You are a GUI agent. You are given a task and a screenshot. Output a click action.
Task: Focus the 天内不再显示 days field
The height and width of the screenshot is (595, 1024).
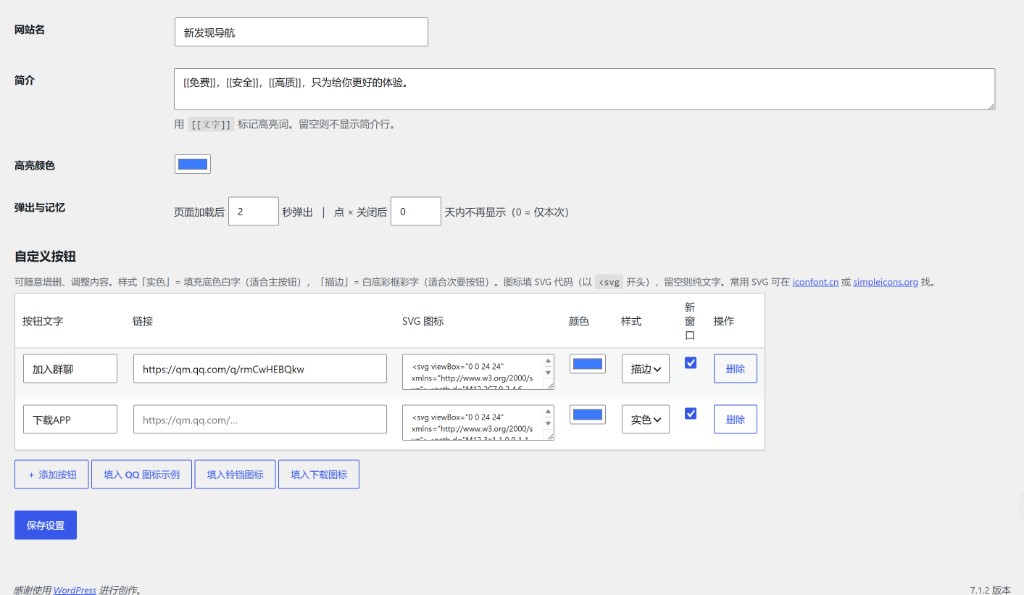416,212
